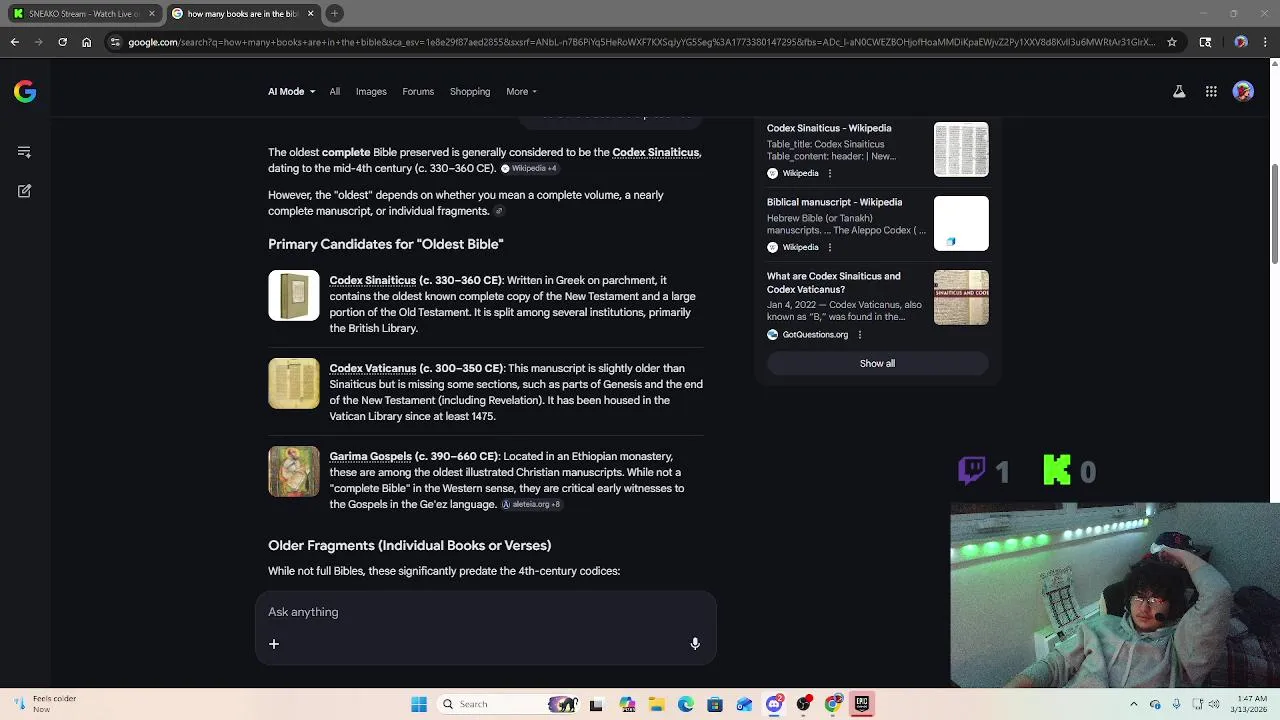
Task: Open the AI Mode history sidebar icon
Action: click(24, 152)
